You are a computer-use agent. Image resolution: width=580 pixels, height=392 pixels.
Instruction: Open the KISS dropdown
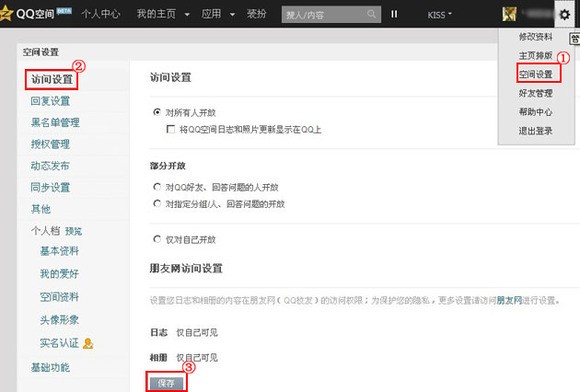(439, 15)
